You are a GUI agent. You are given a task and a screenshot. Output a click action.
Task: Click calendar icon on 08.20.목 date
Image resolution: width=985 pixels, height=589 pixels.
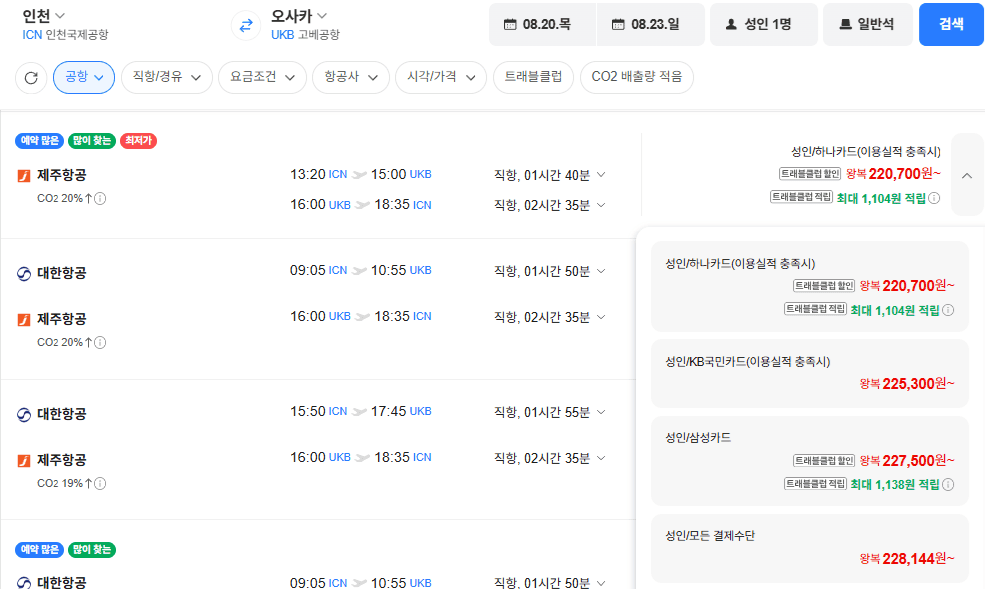point(510,24)
